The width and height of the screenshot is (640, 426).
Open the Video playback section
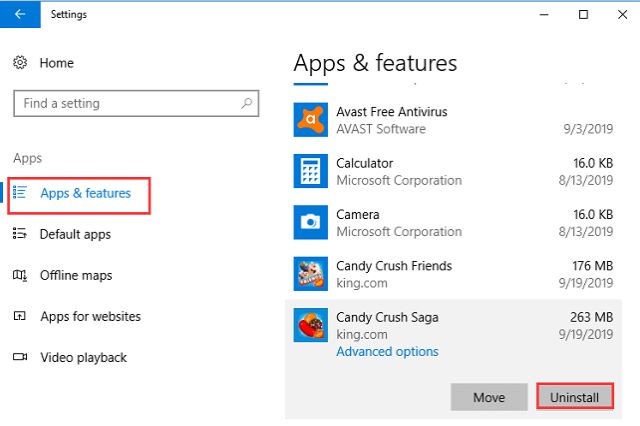point(83,357)
